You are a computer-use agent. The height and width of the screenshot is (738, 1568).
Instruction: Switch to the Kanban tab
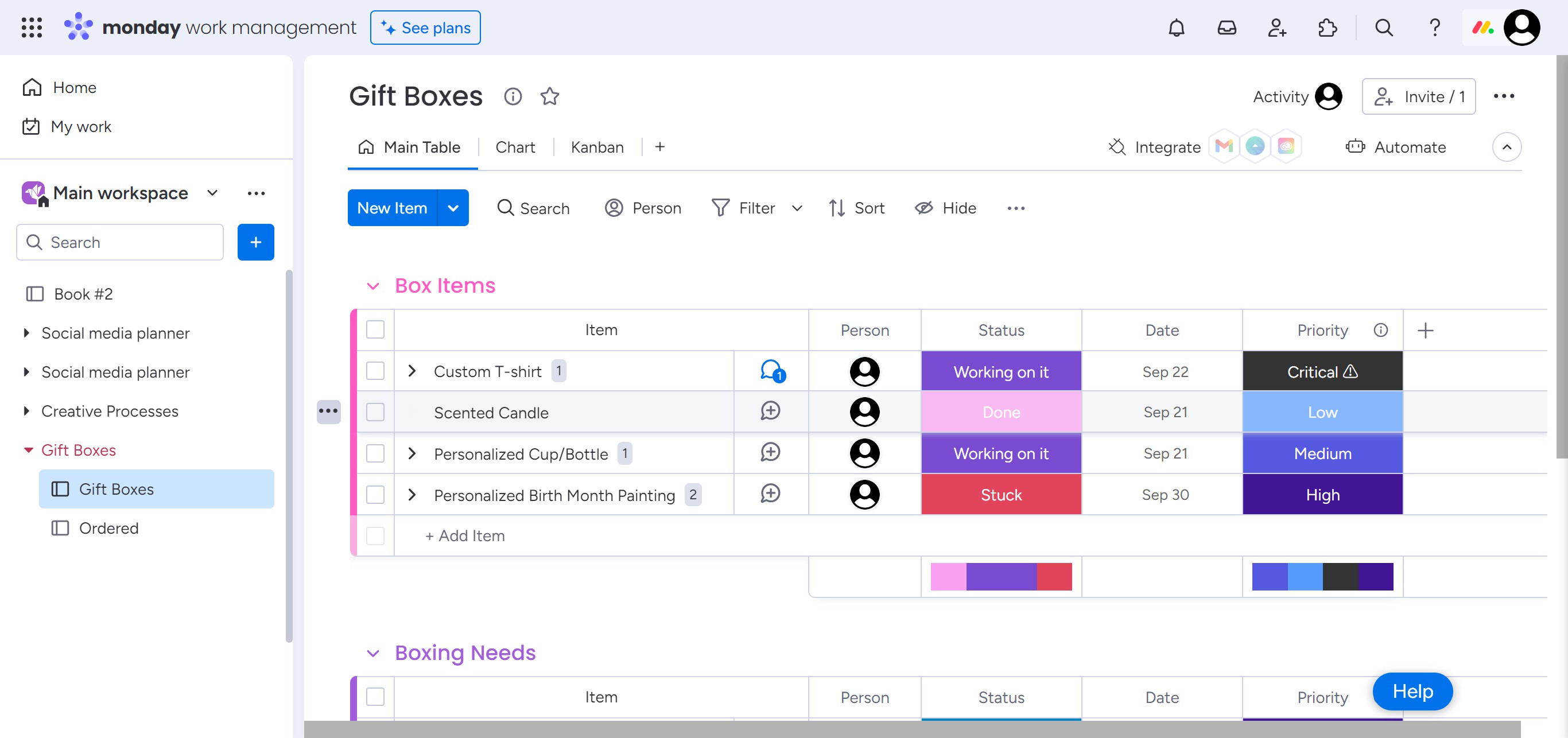pyautogui.click(x=596, y=147)
